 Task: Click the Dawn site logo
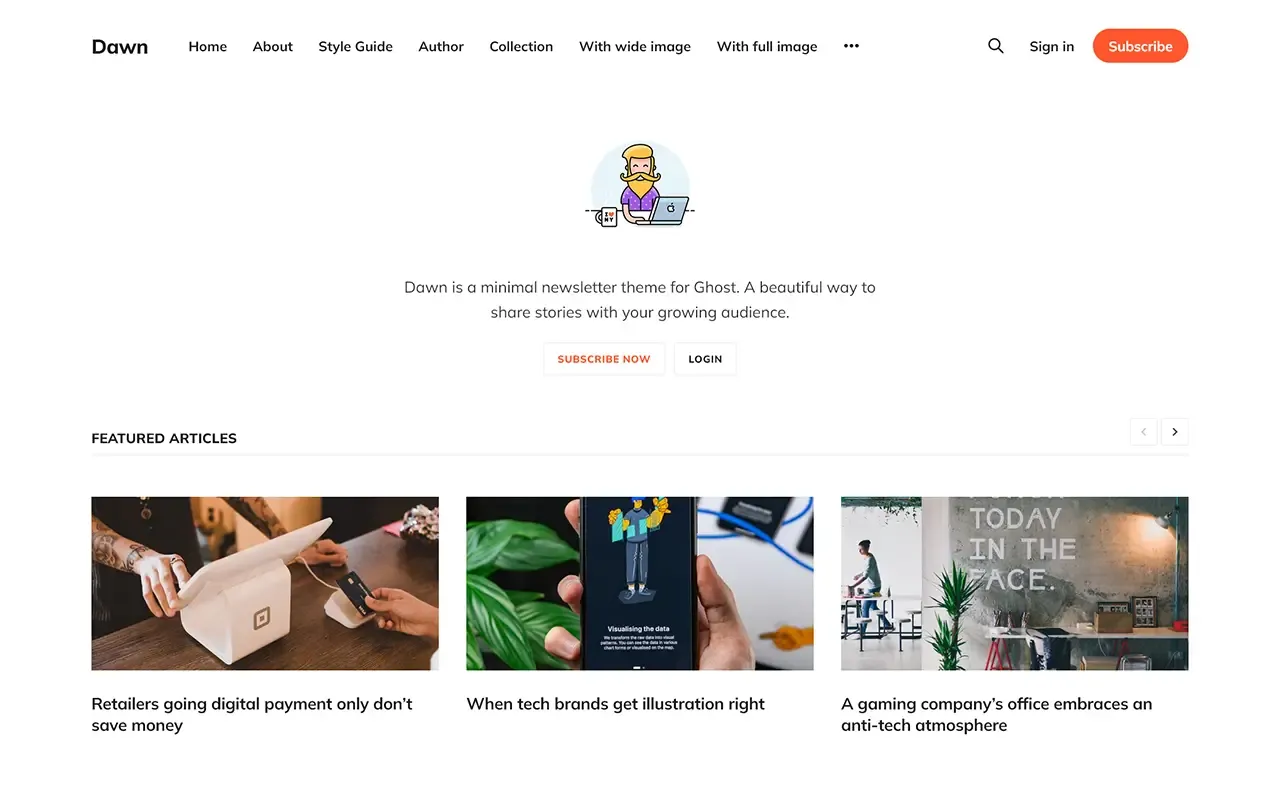pos(120,46)
